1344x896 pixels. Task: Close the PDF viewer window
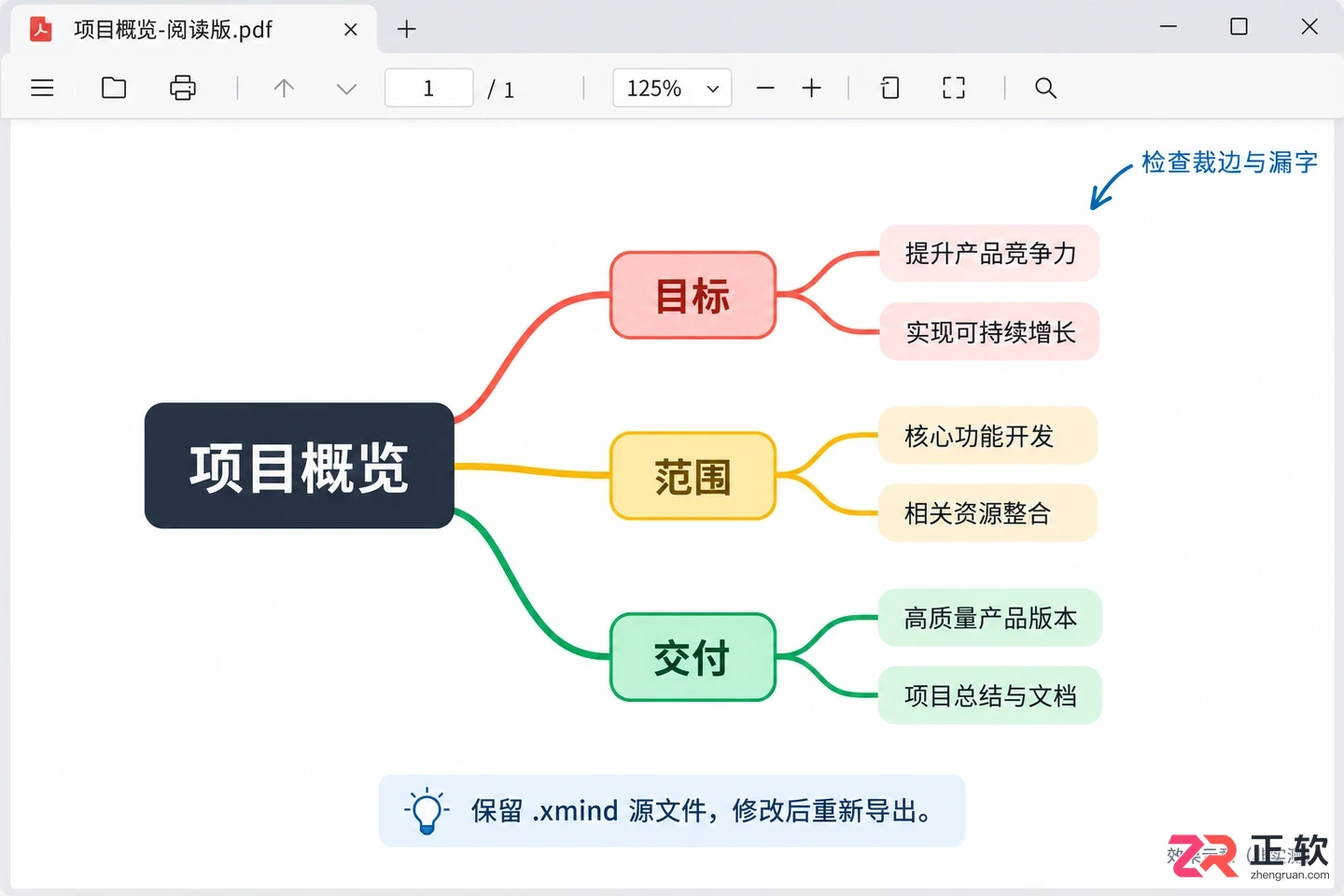pos(1309,27)
